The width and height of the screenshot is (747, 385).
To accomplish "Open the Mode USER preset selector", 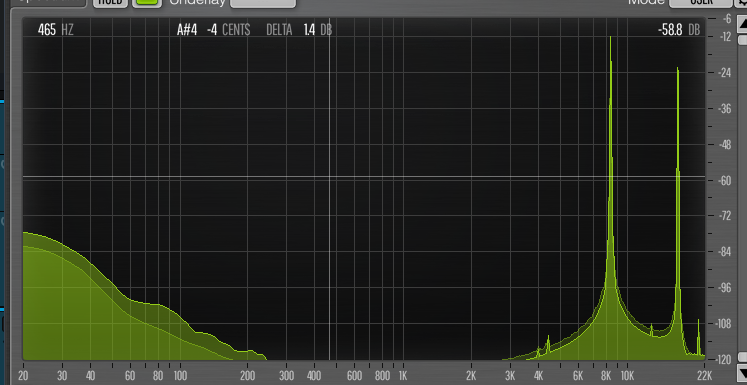I will point(701,3).
